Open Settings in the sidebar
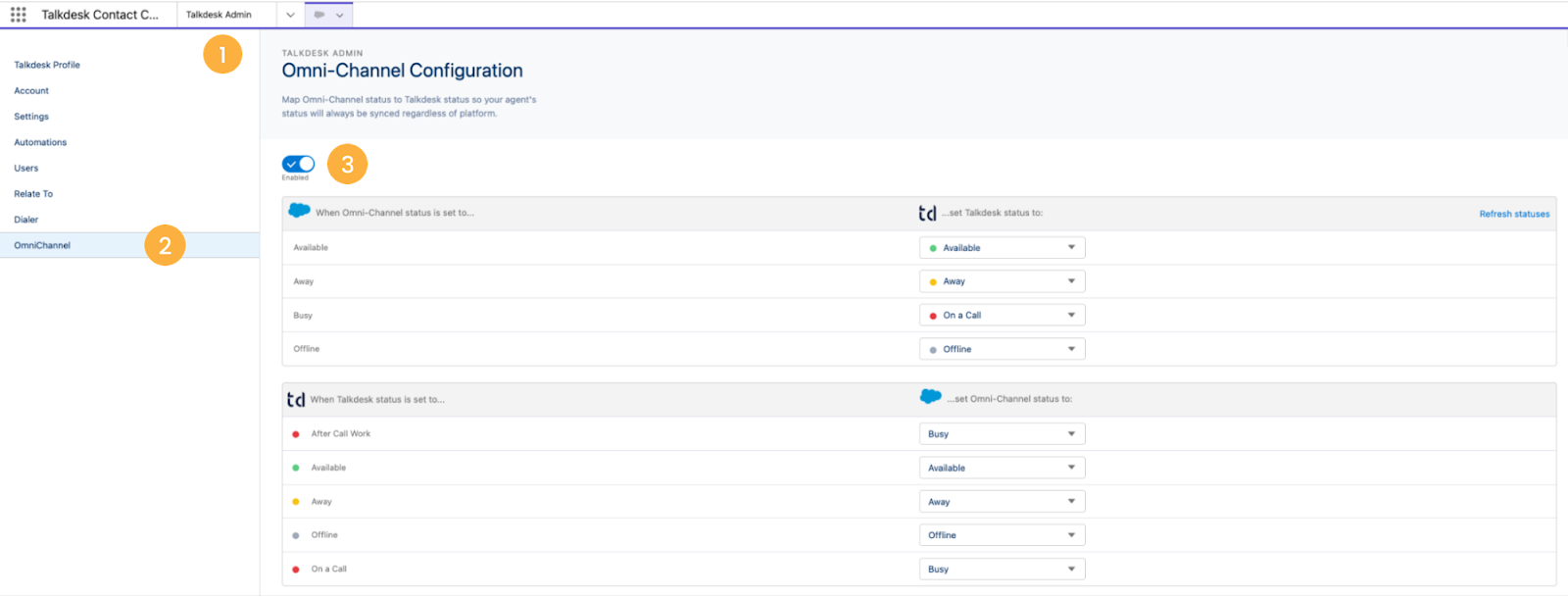 point(31,117)
